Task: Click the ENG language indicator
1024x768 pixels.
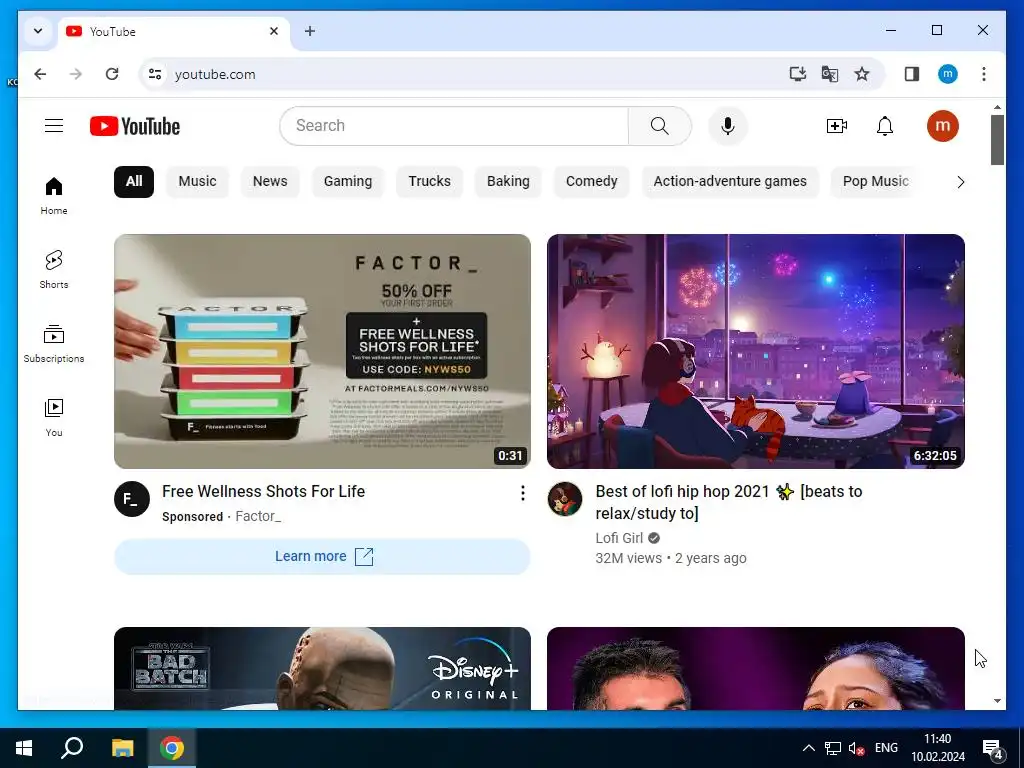Action: coord(886,748)
